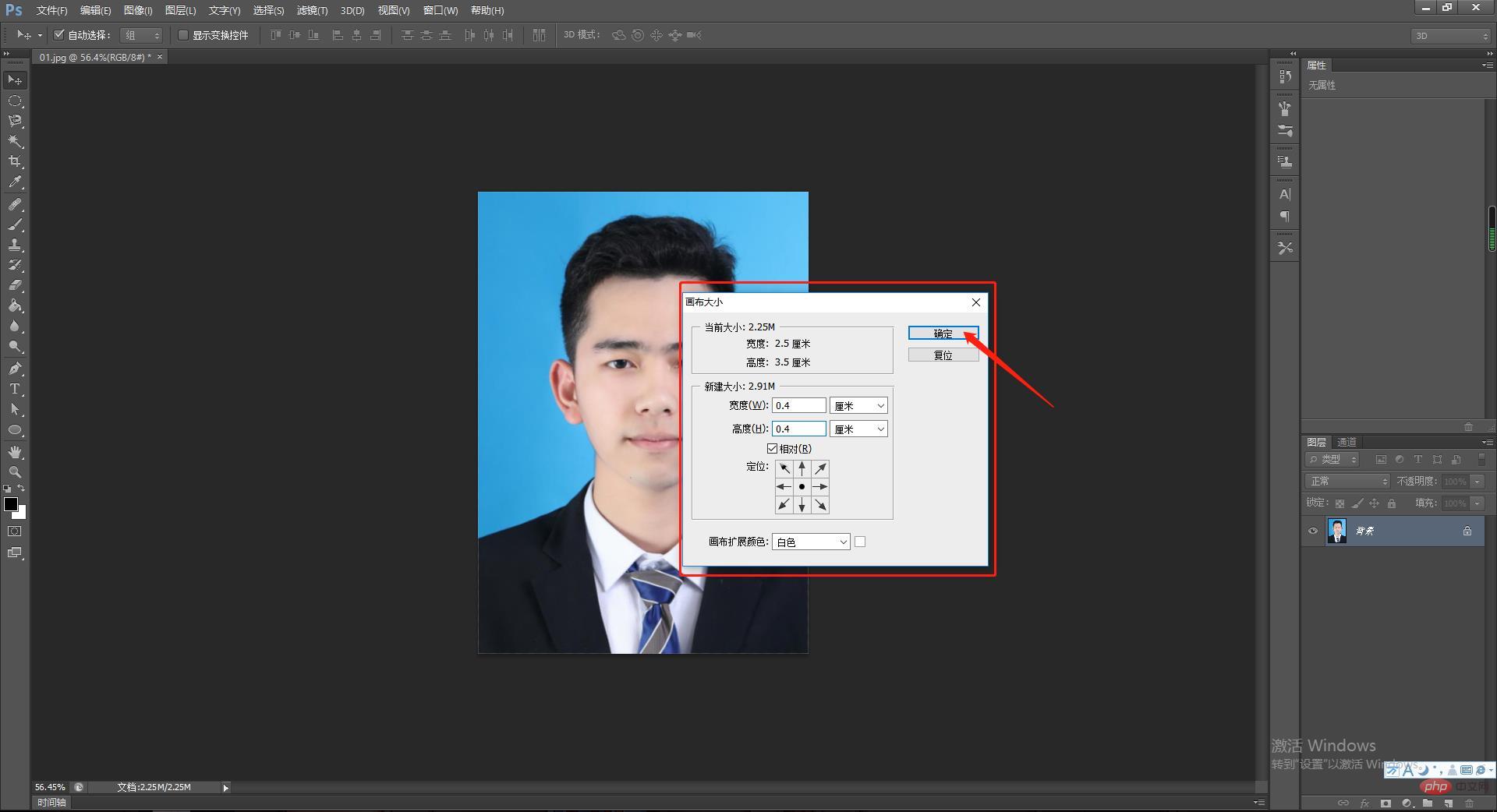
Task: Toggle the 自动选择 checkbox
Action: (x=58, y=34)
